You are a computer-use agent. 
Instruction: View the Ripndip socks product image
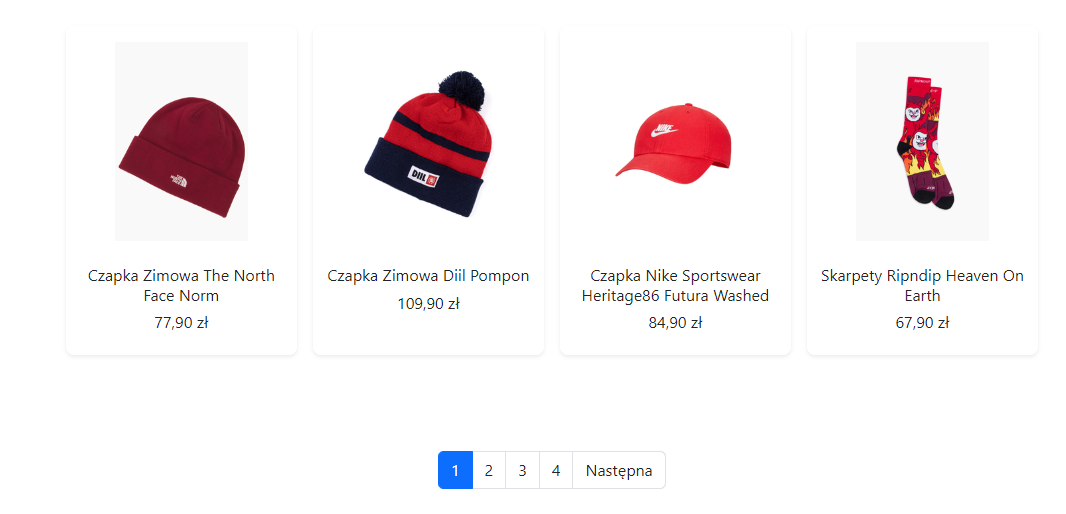coord(922,141)
